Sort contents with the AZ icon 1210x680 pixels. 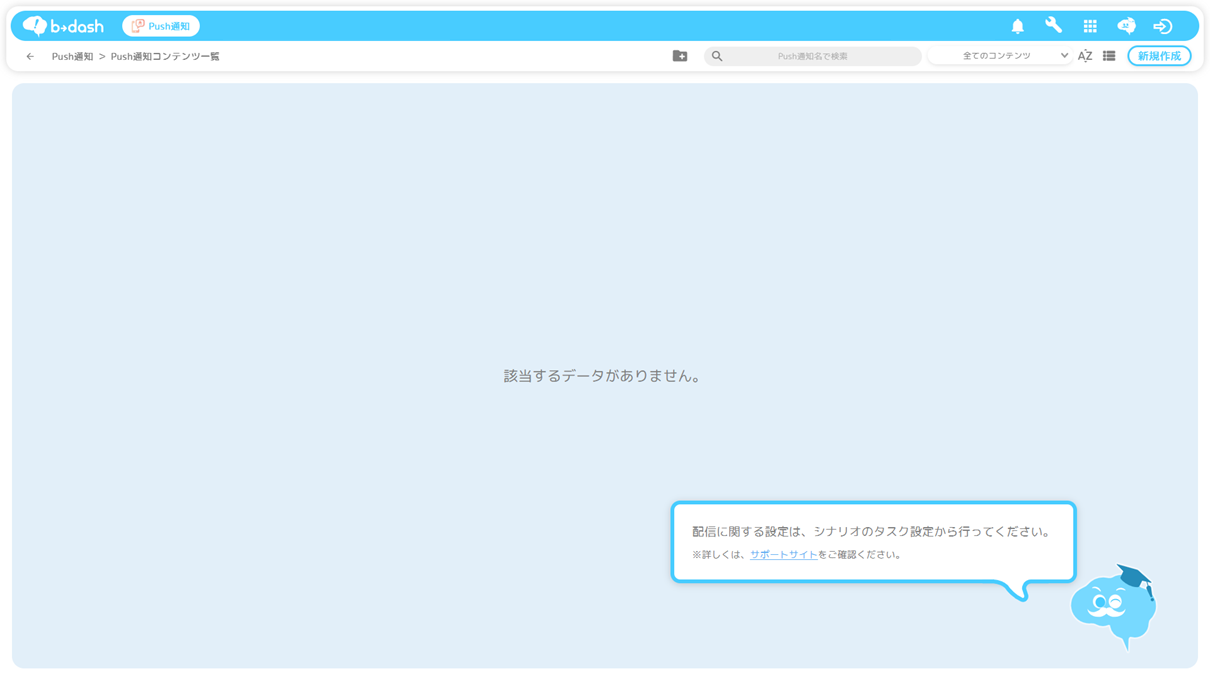(x=1085, y=56)
